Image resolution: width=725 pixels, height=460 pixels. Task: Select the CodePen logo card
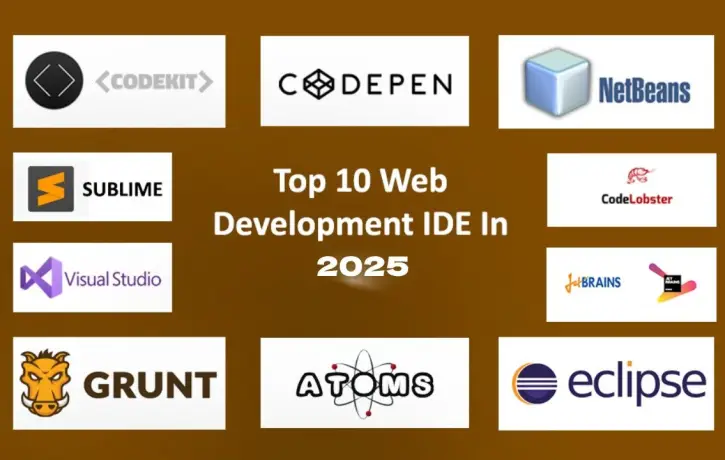(x=364, y=81)
